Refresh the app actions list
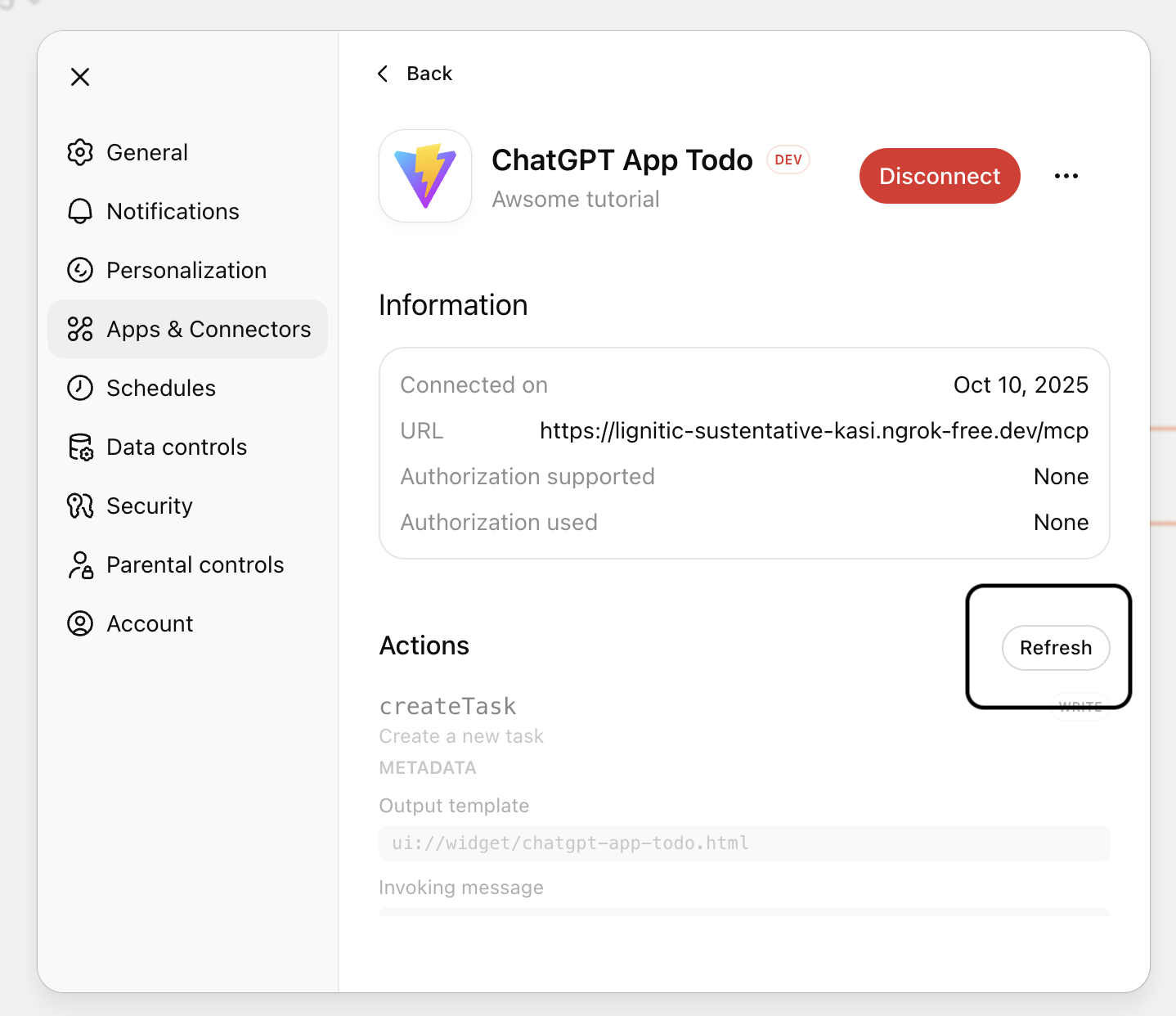1176x1016 pixels. 1055,648
